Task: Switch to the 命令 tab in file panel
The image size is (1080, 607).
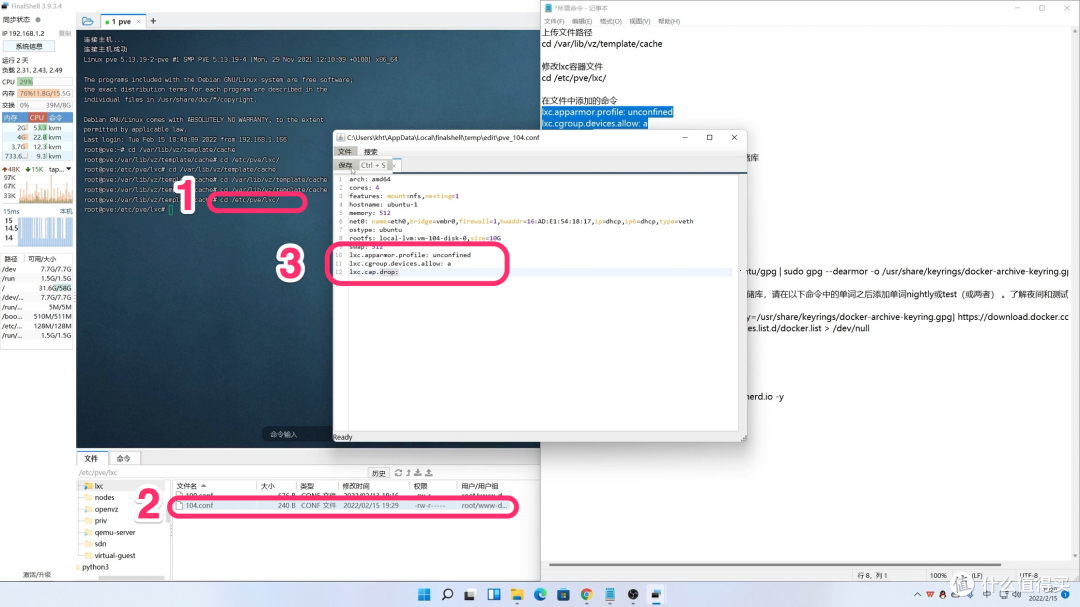Action: 125,458
